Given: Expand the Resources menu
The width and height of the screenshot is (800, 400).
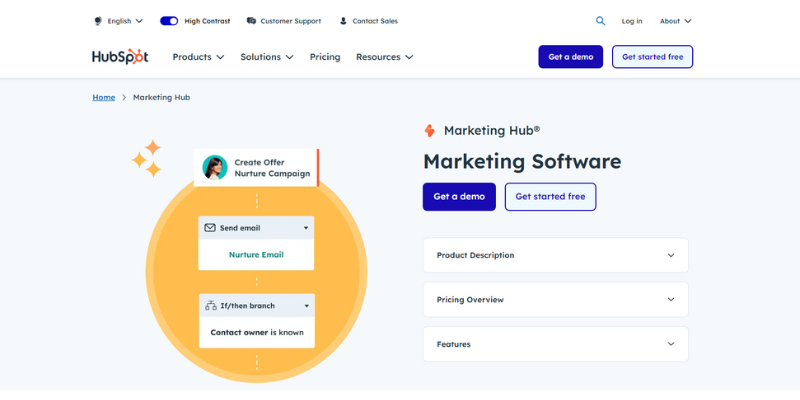Looking at the screenshot, I should [x=384, y=57].
